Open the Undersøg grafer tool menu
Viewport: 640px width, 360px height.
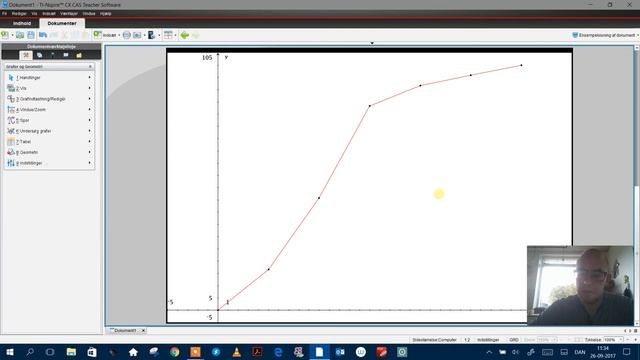click(x=49, y=131)
